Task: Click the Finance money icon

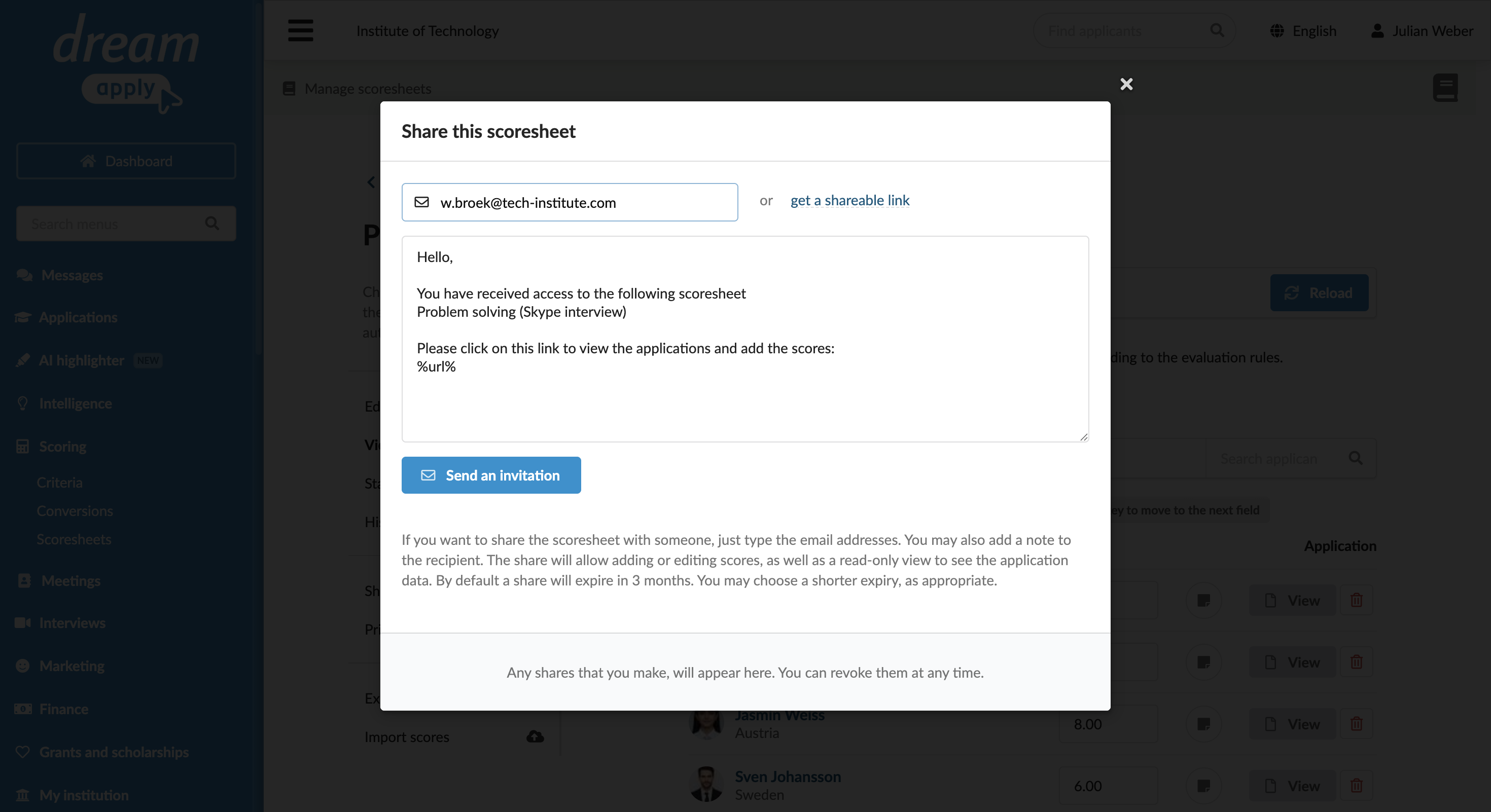Action: 23,709
